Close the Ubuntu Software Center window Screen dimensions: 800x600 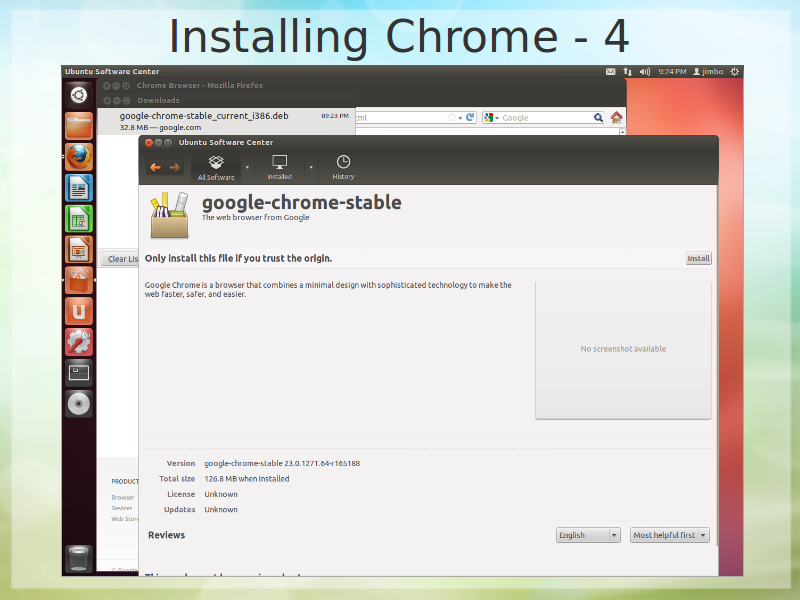pyautogui.click(x=148, y=143)
